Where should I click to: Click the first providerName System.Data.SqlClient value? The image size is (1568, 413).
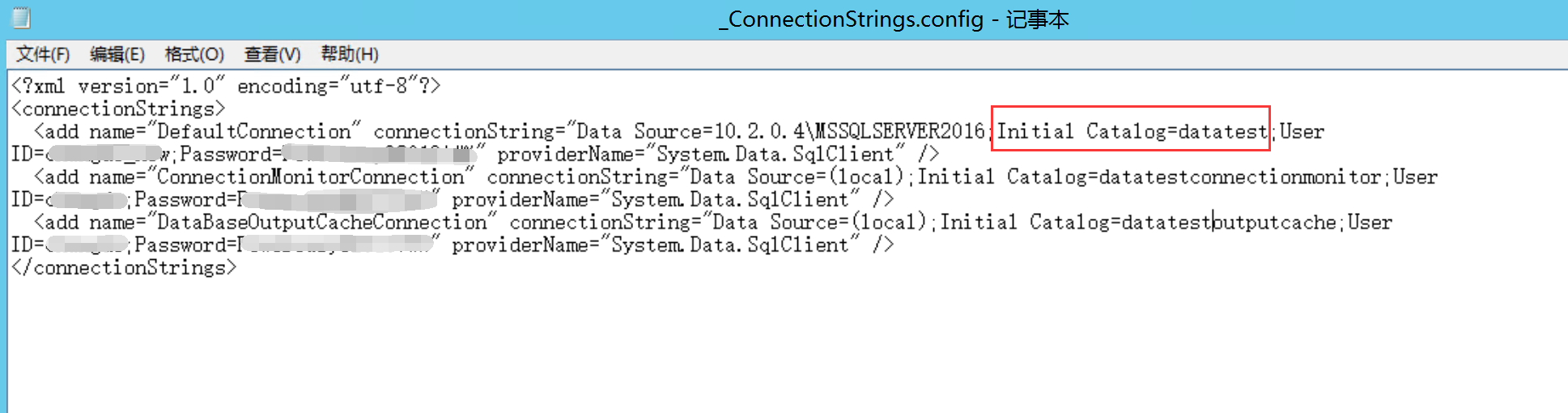(x=775, y=154)
